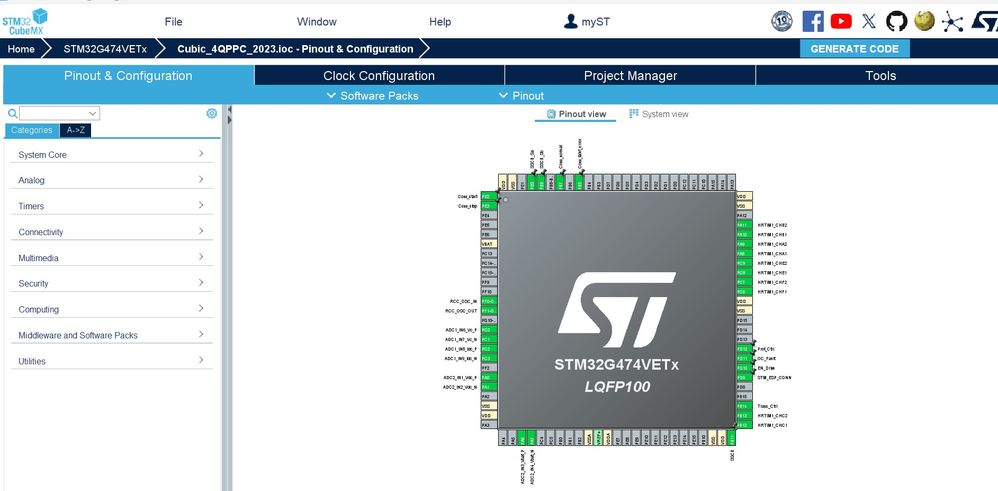
Task: Open the File menu
Action: point(173,22)
